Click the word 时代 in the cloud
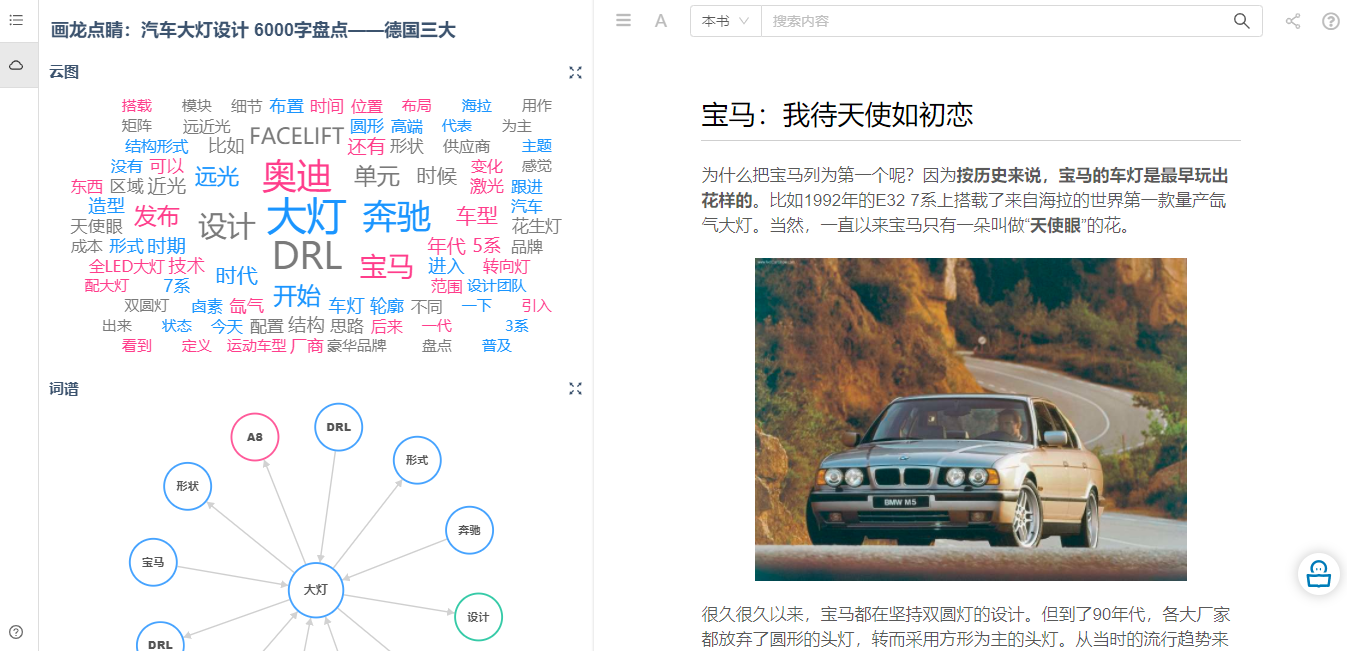Viewport: 1347px width, 651px height. tap(236, 276)
